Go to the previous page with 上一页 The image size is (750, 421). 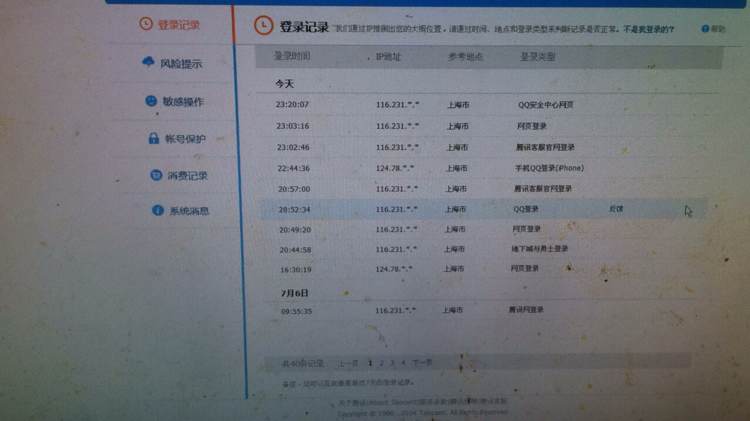[x=349, y=363]
